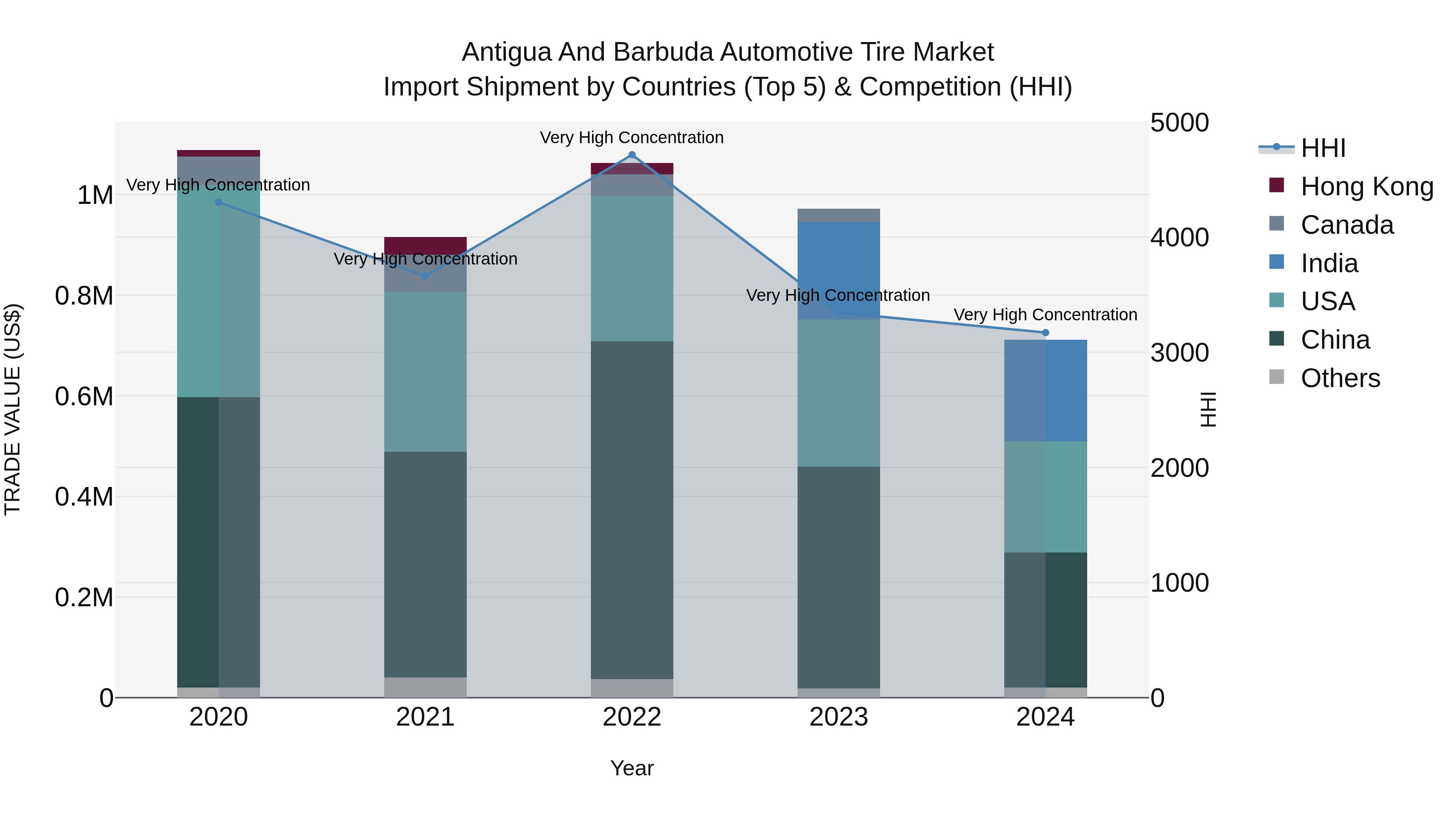Click the 4000 tick on the HHI axis
The image size is (1456, 819).
click(x=1180, y=238)
